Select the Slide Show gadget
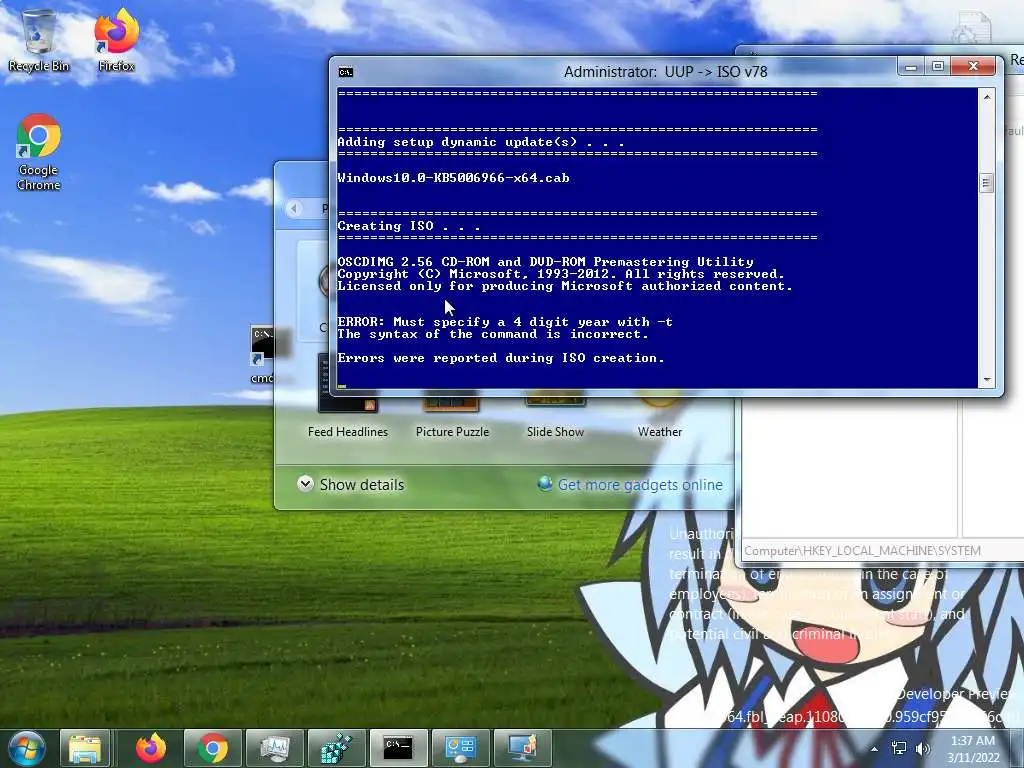The image size is (1024, 768). pos(555,415)
